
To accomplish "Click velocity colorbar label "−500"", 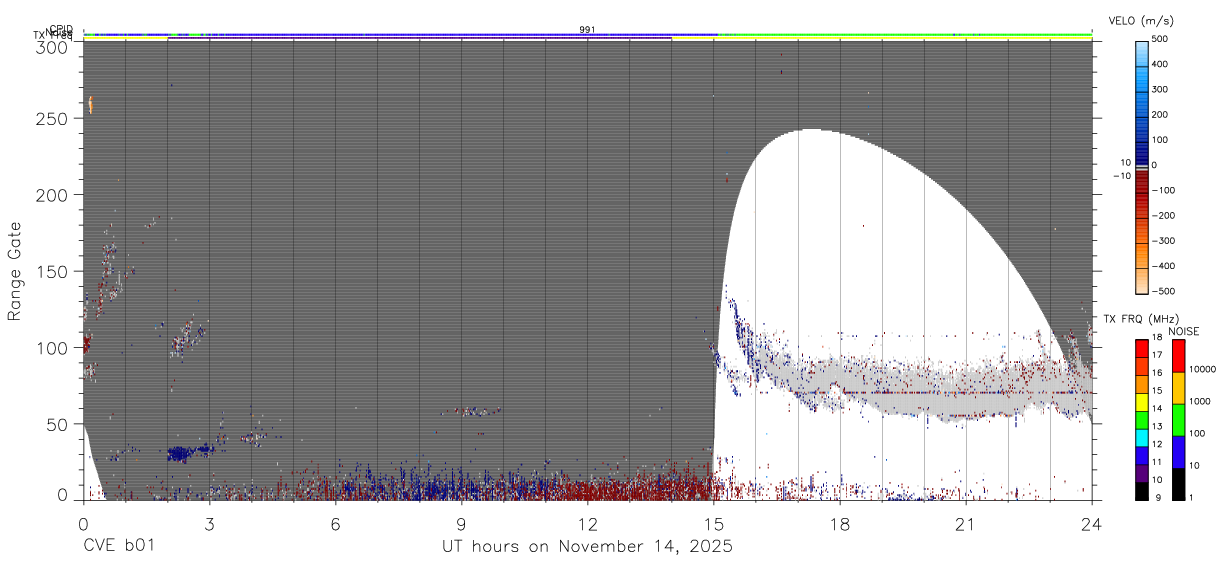I will click(1162, 291).
